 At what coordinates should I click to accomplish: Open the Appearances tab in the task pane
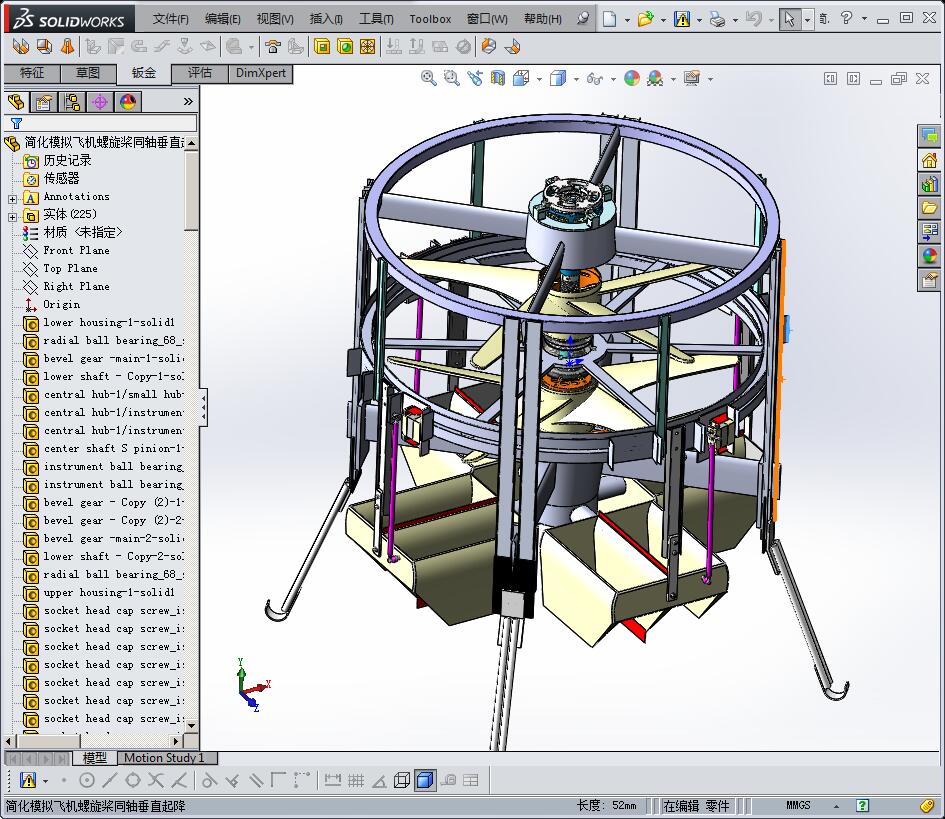point(930,256)
